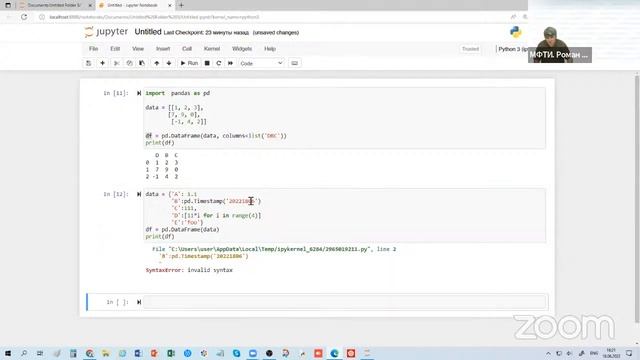Open Windows taskbar search
Screen dimensions: 640x360
(24, 353)
